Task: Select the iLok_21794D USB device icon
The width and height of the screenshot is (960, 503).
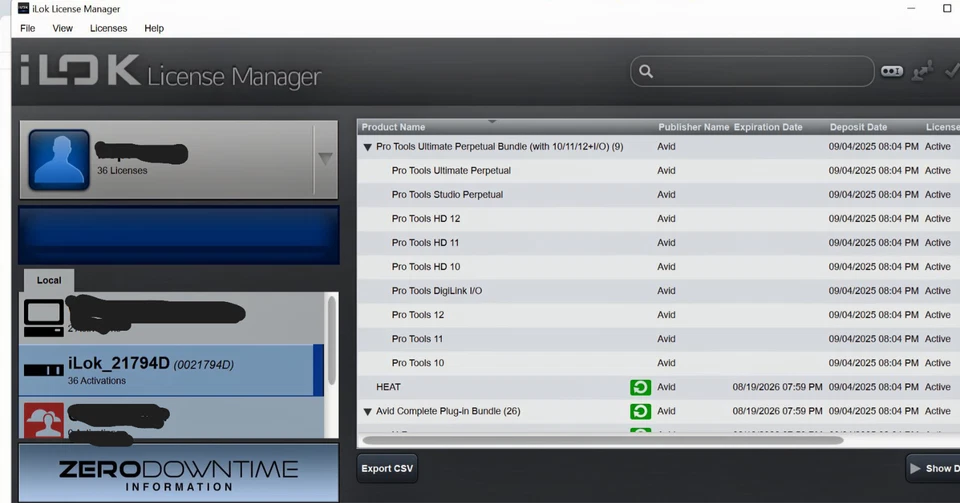Action: tap(43, 370)
